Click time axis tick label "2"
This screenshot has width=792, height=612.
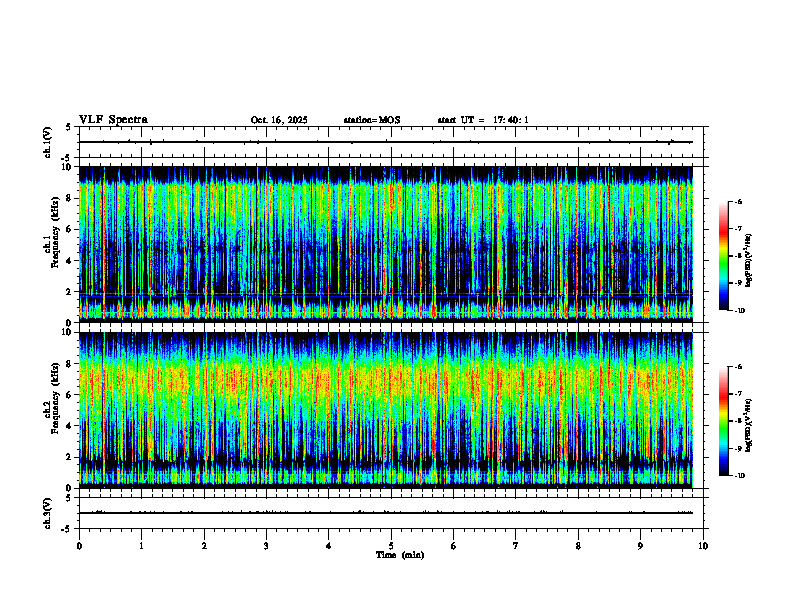tap(204, 546)
